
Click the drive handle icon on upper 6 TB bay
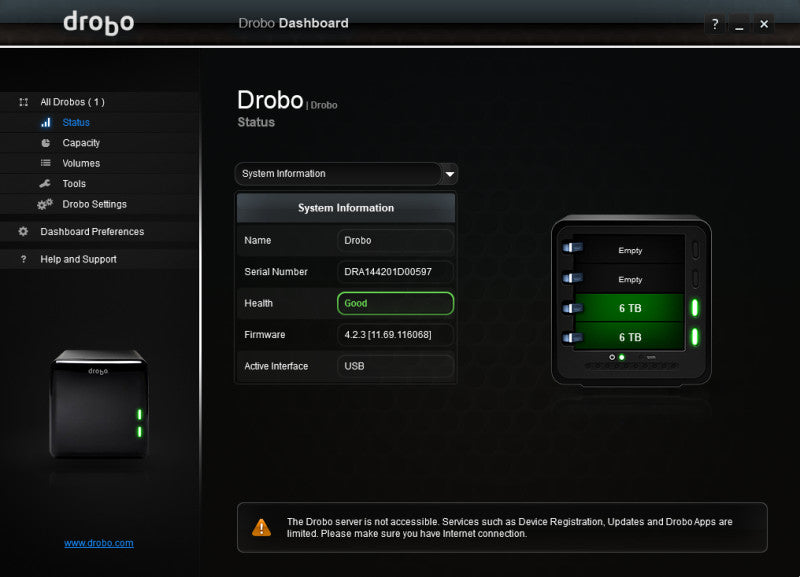point(572,308)
